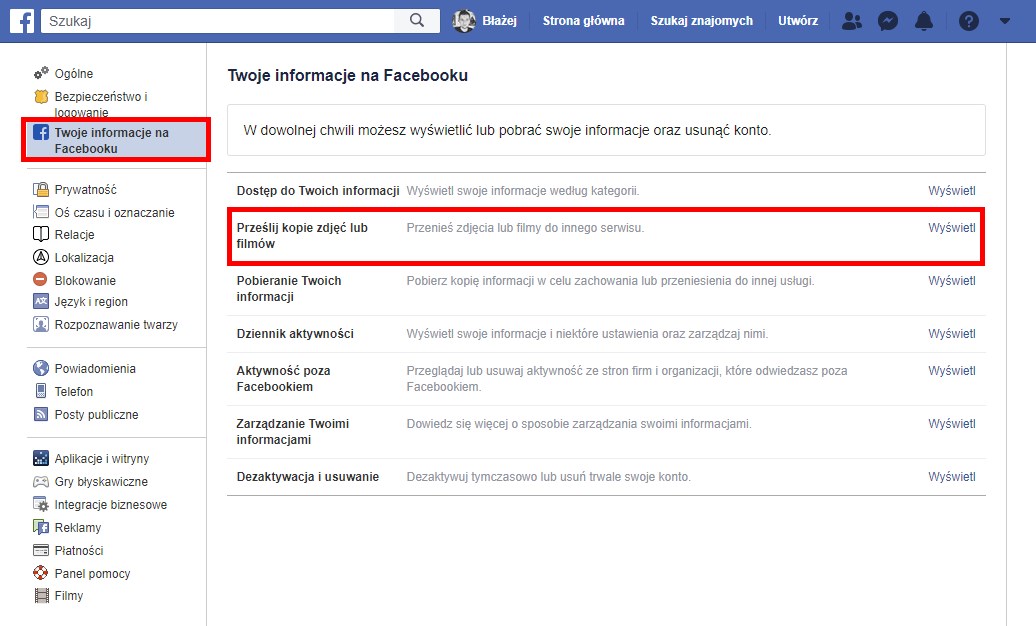This screenshot has height=626, width=1036.
Task: Open Płatności settings
Action: pyautogui.click(x=79, y=551)
